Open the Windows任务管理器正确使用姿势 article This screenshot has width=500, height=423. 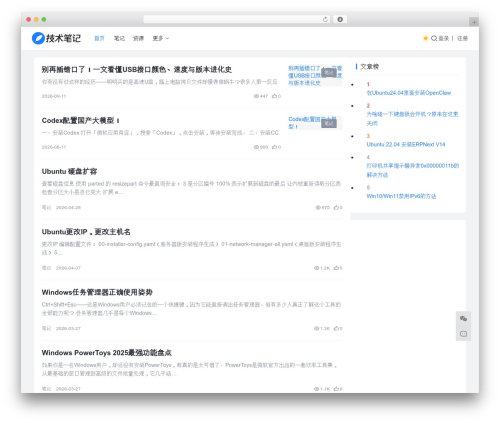pos(97,292)
